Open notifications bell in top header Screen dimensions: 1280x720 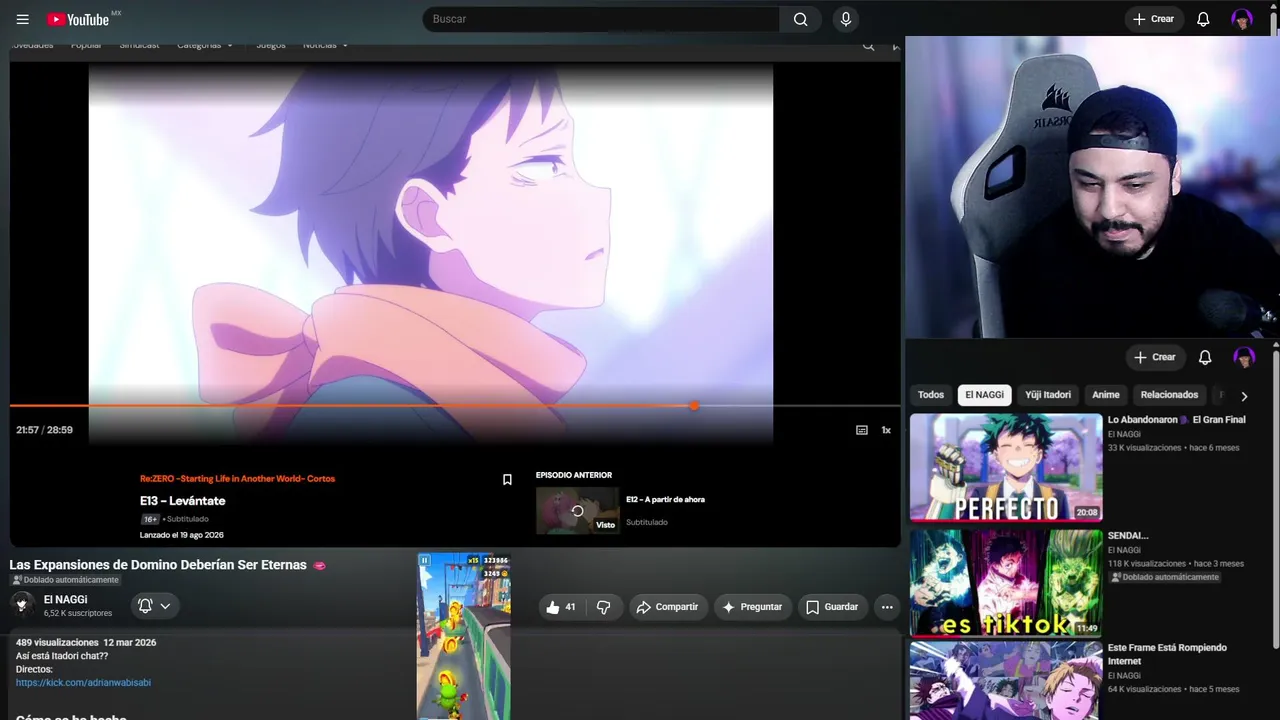[x=1203, y=19]
